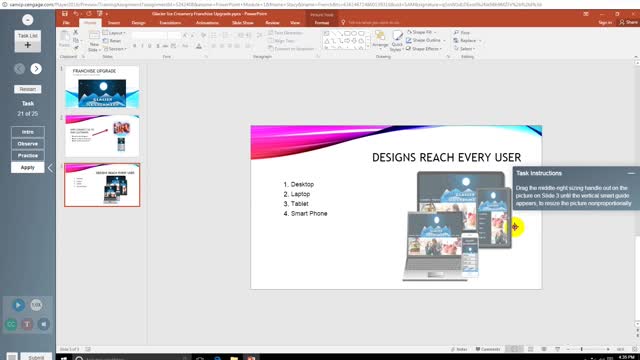Click the Italic formatting icon
The height and width of the screenshot is (360, 640).
coord(142,46)
